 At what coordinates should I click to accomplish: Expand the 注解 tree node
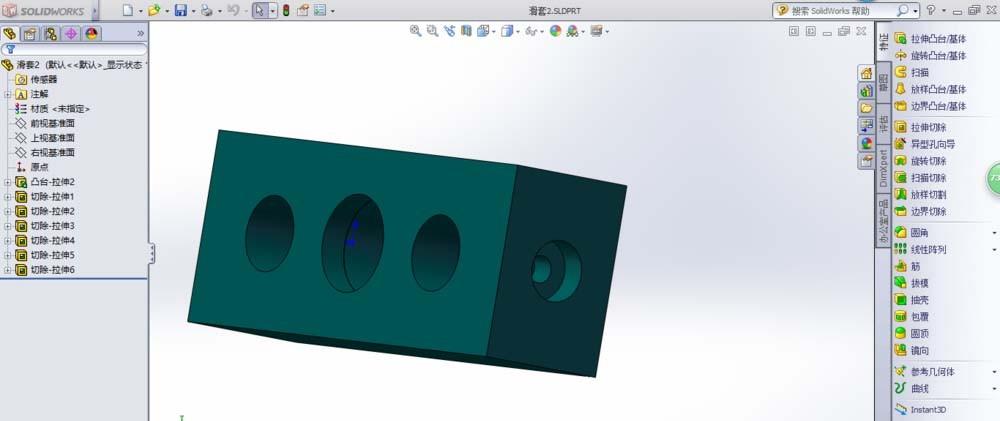pyautogui.click(x=8, y=94)
